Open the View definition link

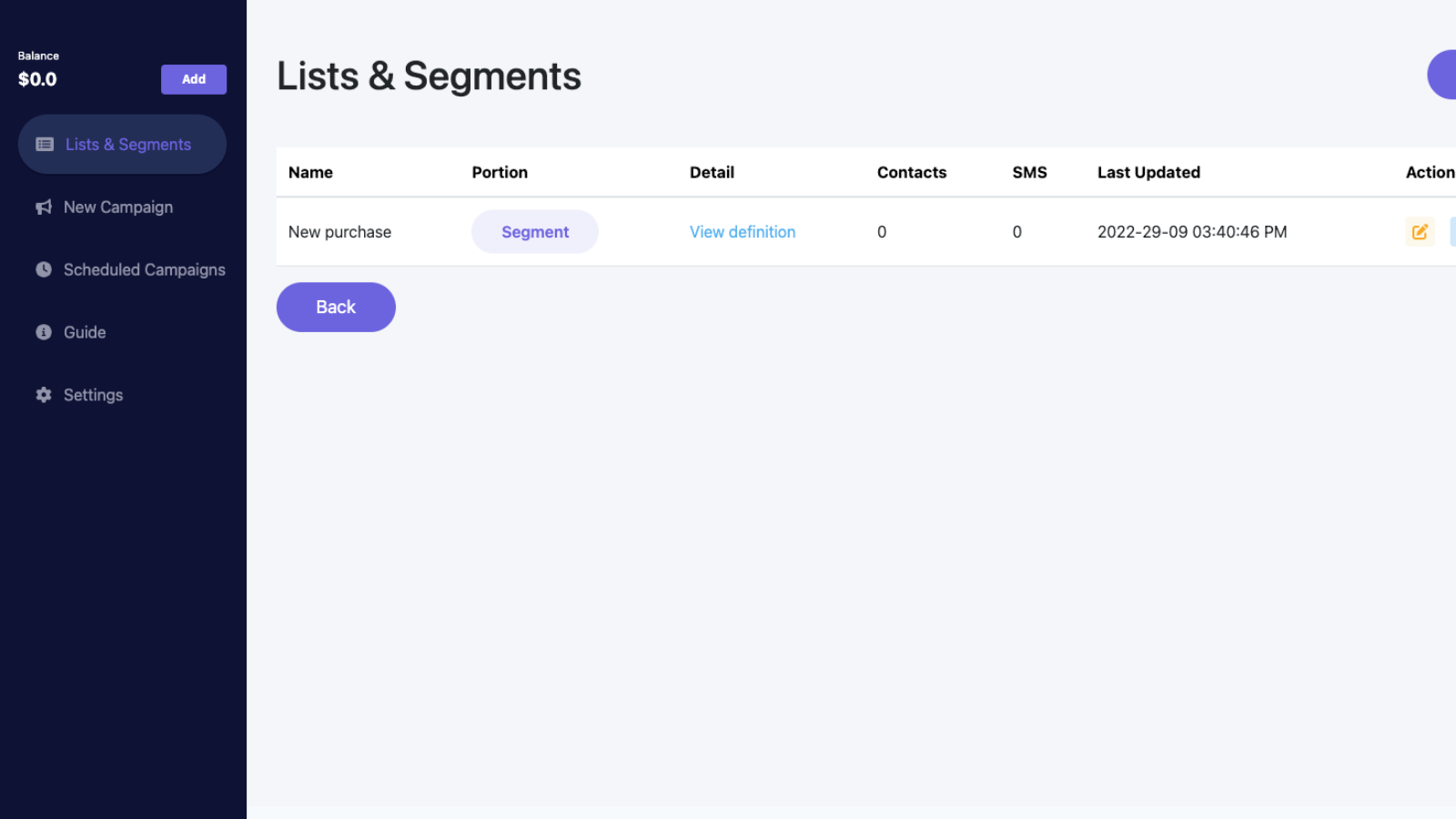point(743,232)
